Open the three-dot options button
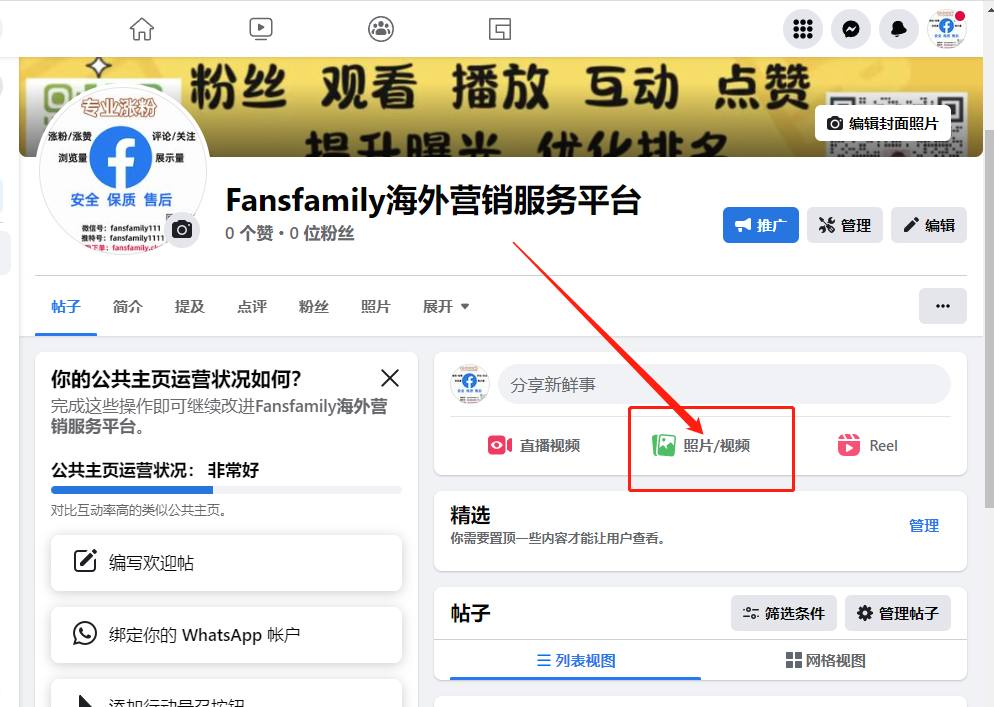 (x=943, y=306)
